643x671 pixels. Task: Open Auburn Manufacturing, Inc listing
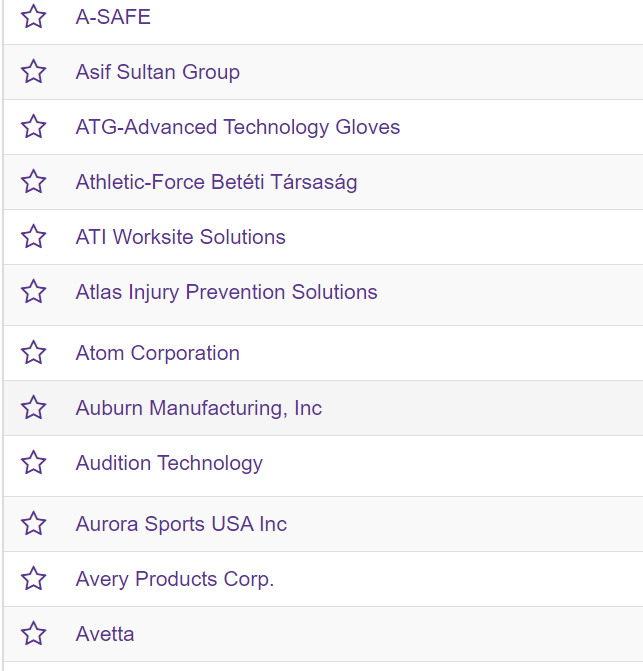click(x=199, y=408)
